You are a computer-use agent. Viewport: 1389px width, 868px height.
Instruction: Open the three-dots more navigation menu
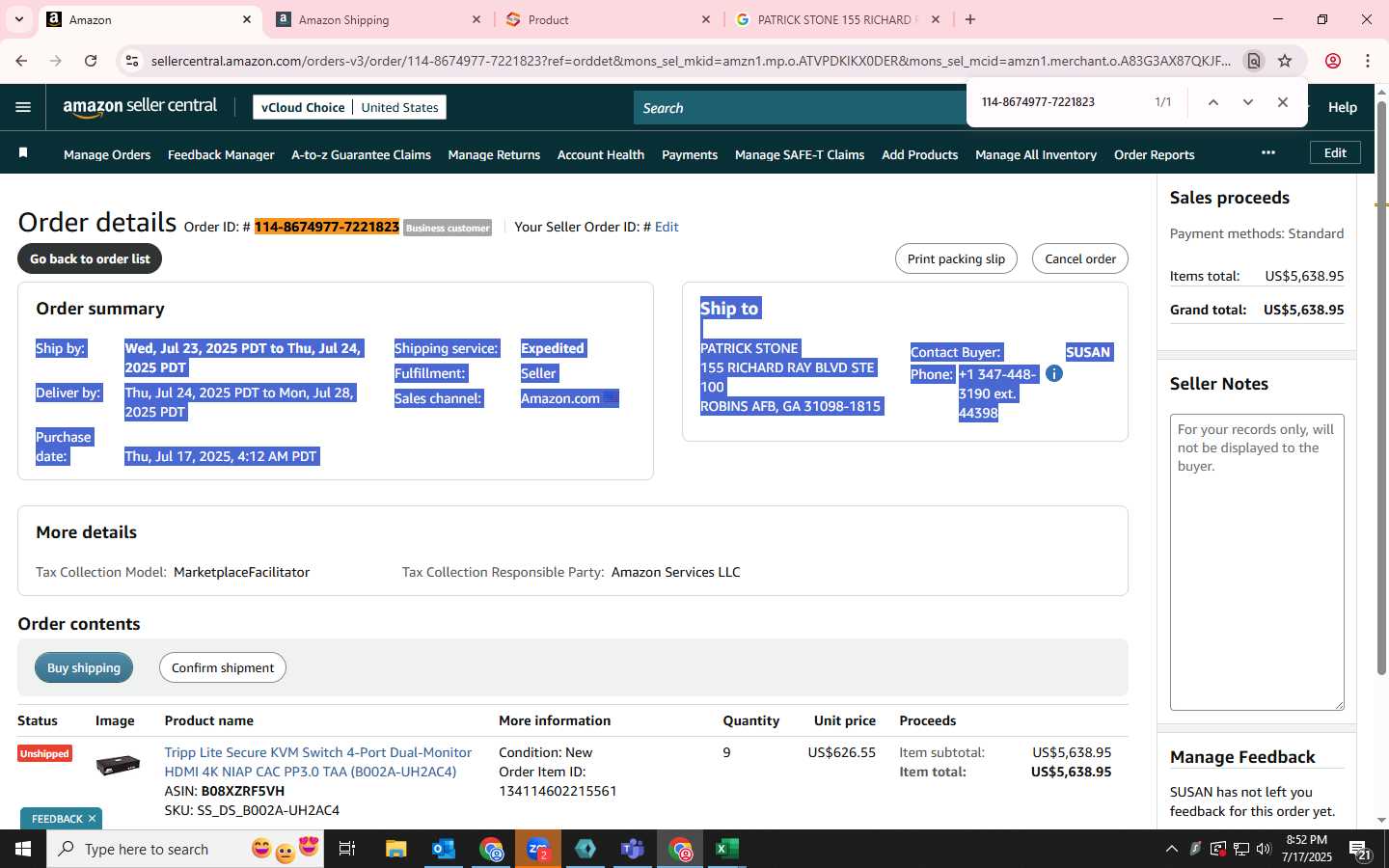pyautogui.click(x=1268, y=152)
